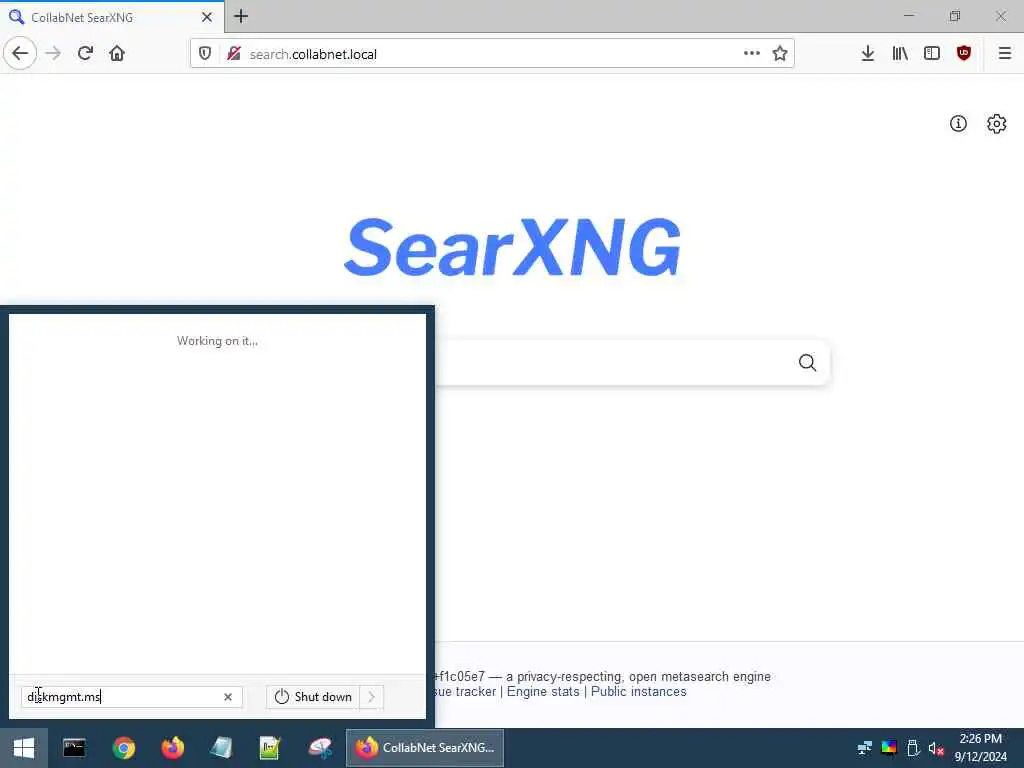This screenshot has width=1024, height=768.
Task: Launch Firefox pinned taskbar icon
Action: coord(172,748)
